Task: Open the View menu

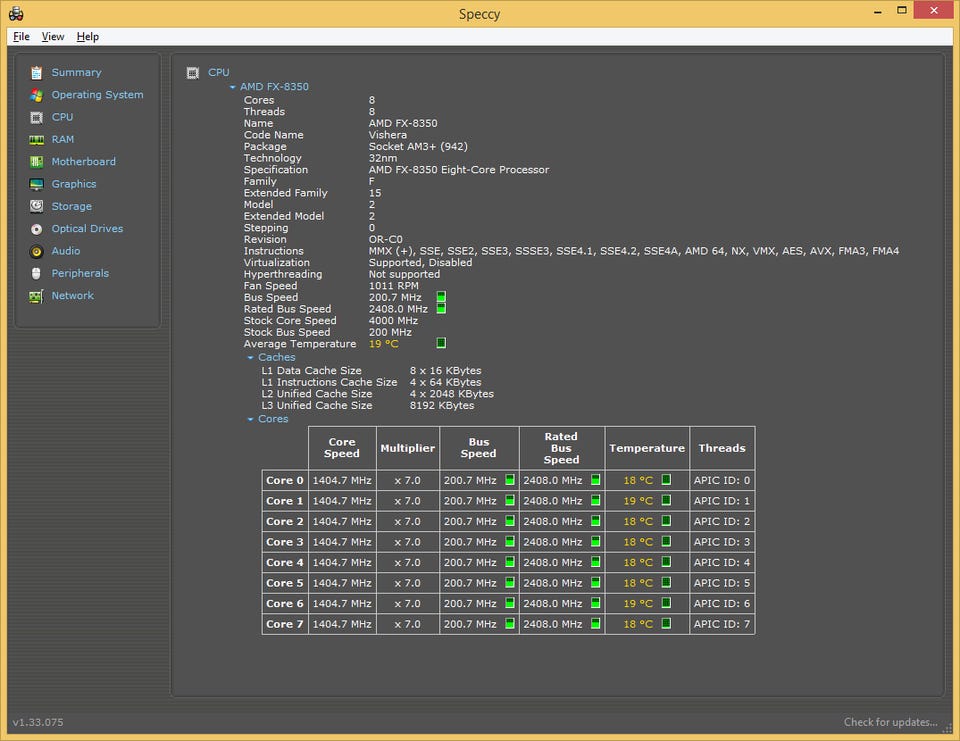Action: 53,37
